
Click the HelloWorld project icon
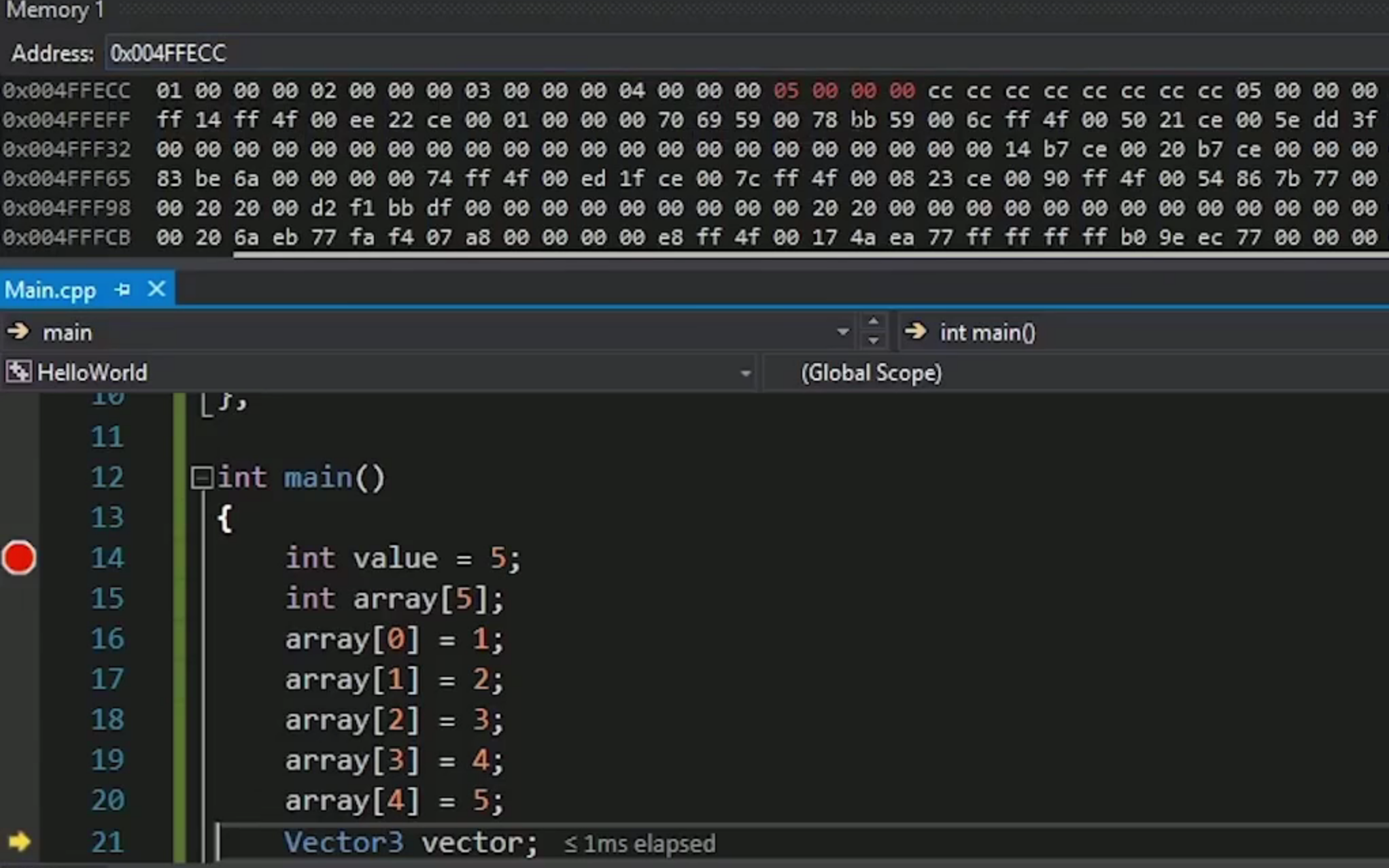click(18, 372)
